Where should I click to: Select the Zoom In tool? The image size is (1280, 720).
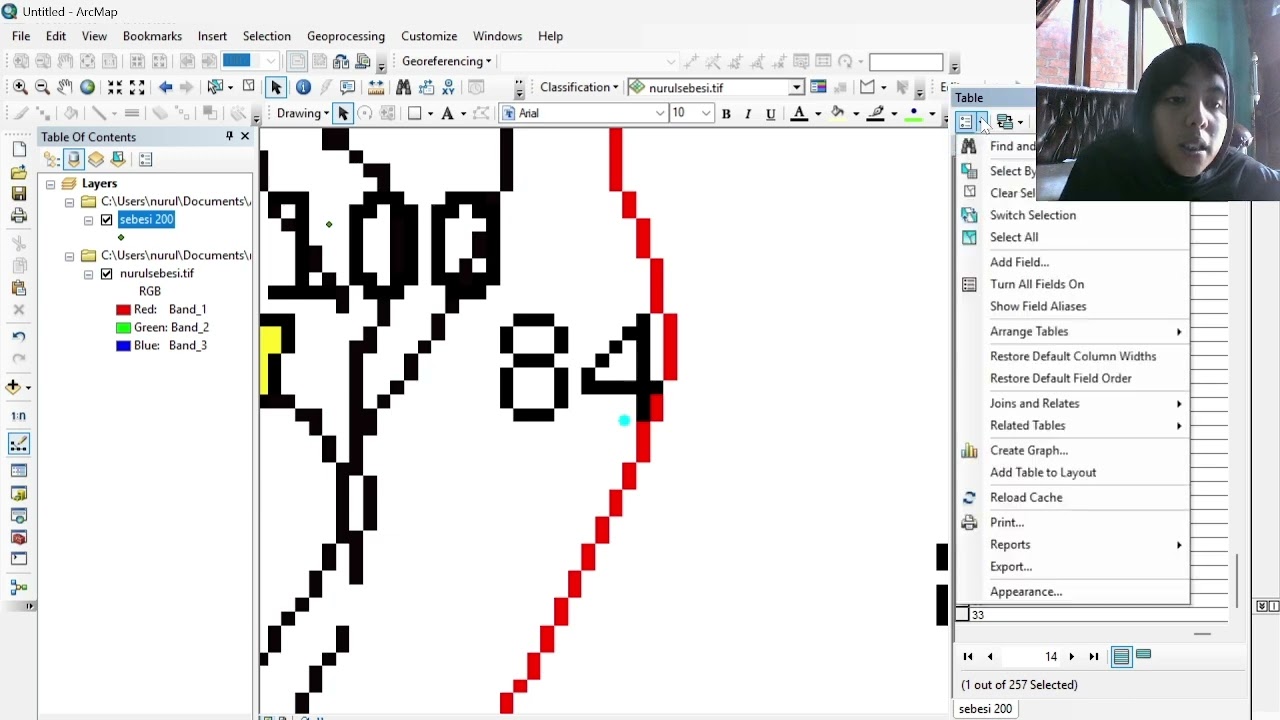coord(20,87)
